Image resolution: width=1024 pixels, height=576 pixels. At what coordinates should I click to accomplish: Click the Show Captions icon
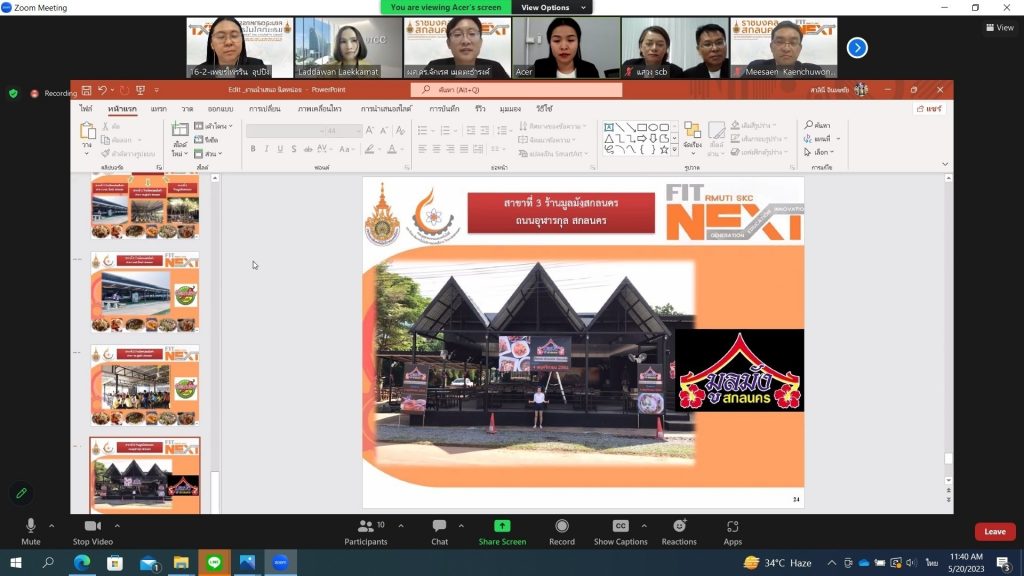coord(620,527)
